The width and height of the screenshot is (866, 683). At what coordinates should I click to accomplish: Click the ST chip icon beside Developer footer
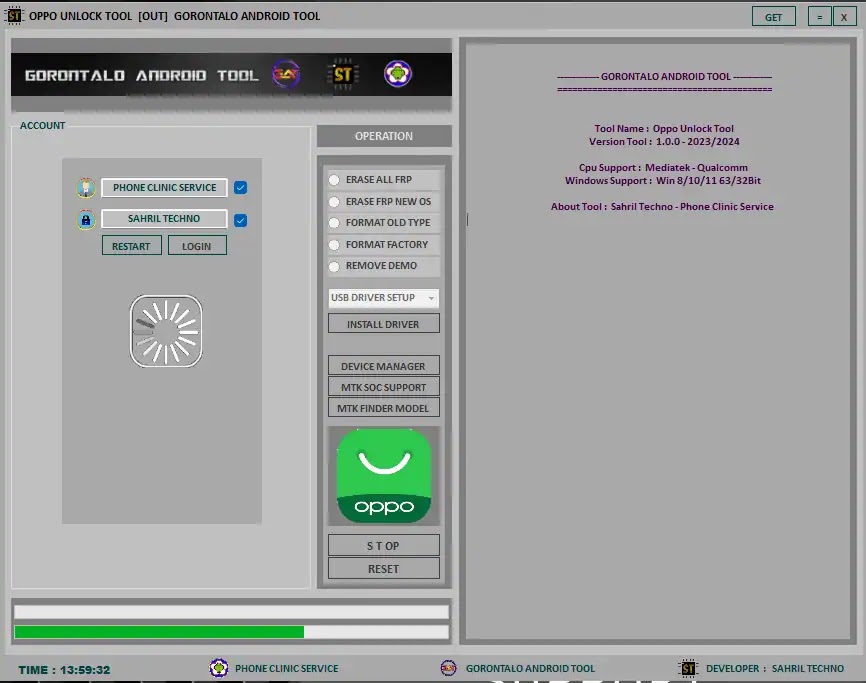(688, 668)
